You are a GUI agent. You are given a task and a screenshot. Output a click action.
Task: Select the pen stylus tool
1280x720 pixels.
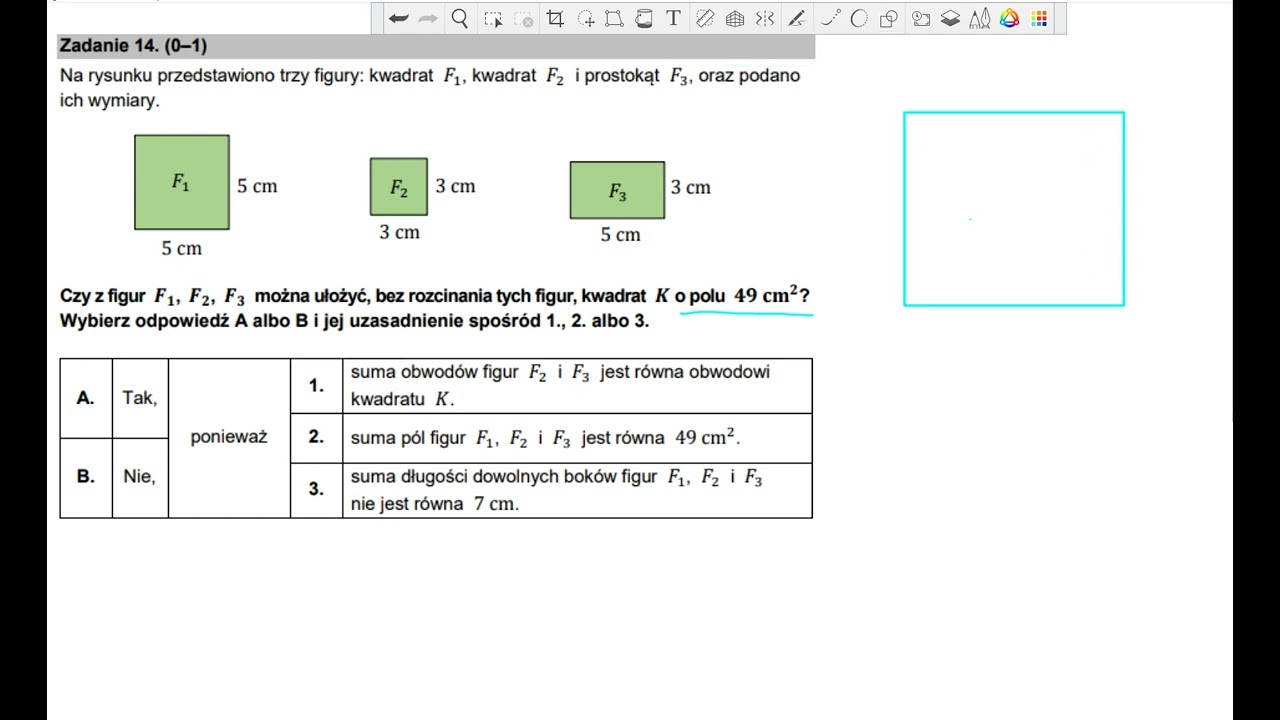point(797,18)
